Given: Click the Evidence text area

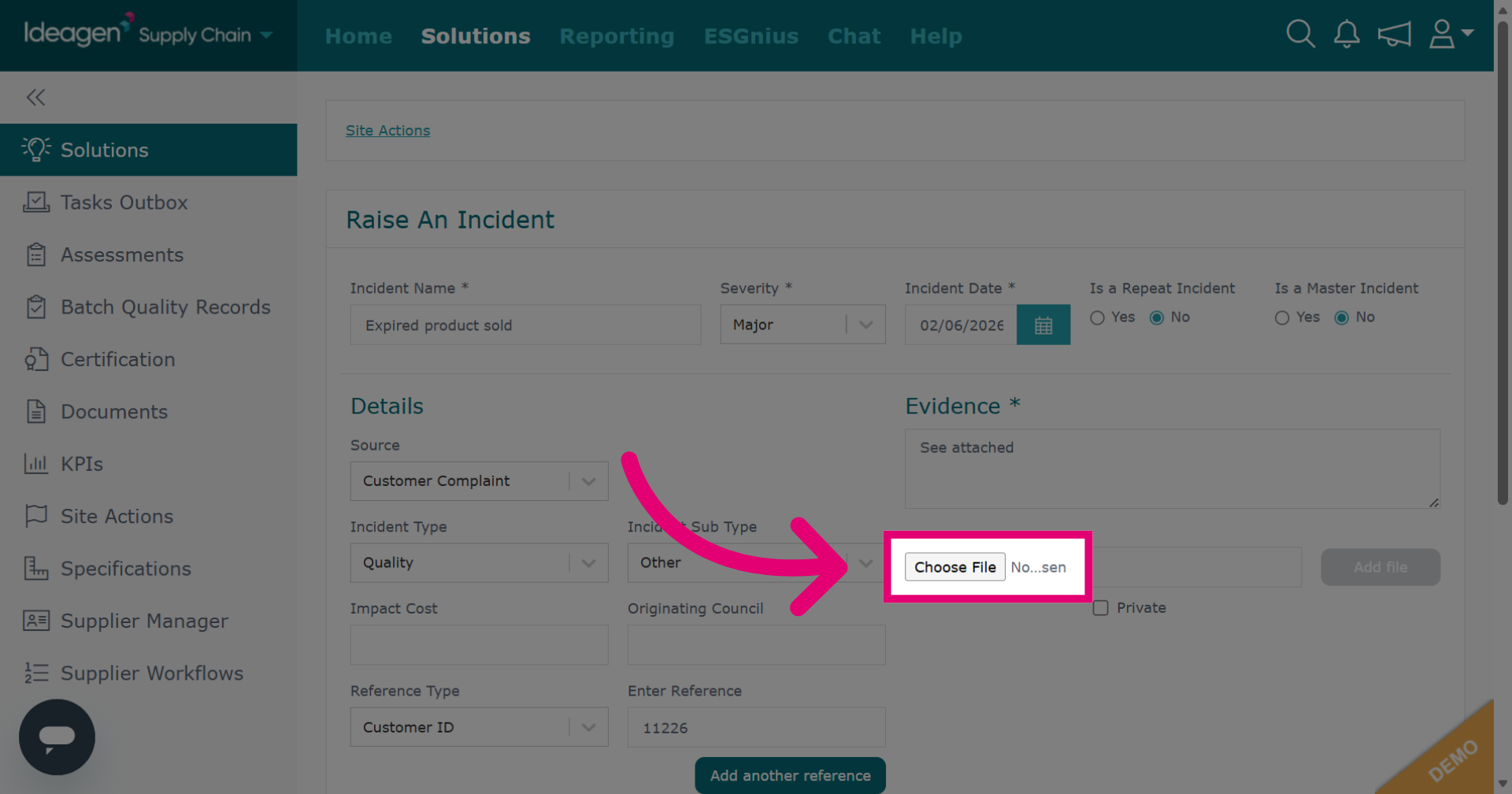Looking at the screenshot, I should pyautogui.click(x=1173, y=469).
